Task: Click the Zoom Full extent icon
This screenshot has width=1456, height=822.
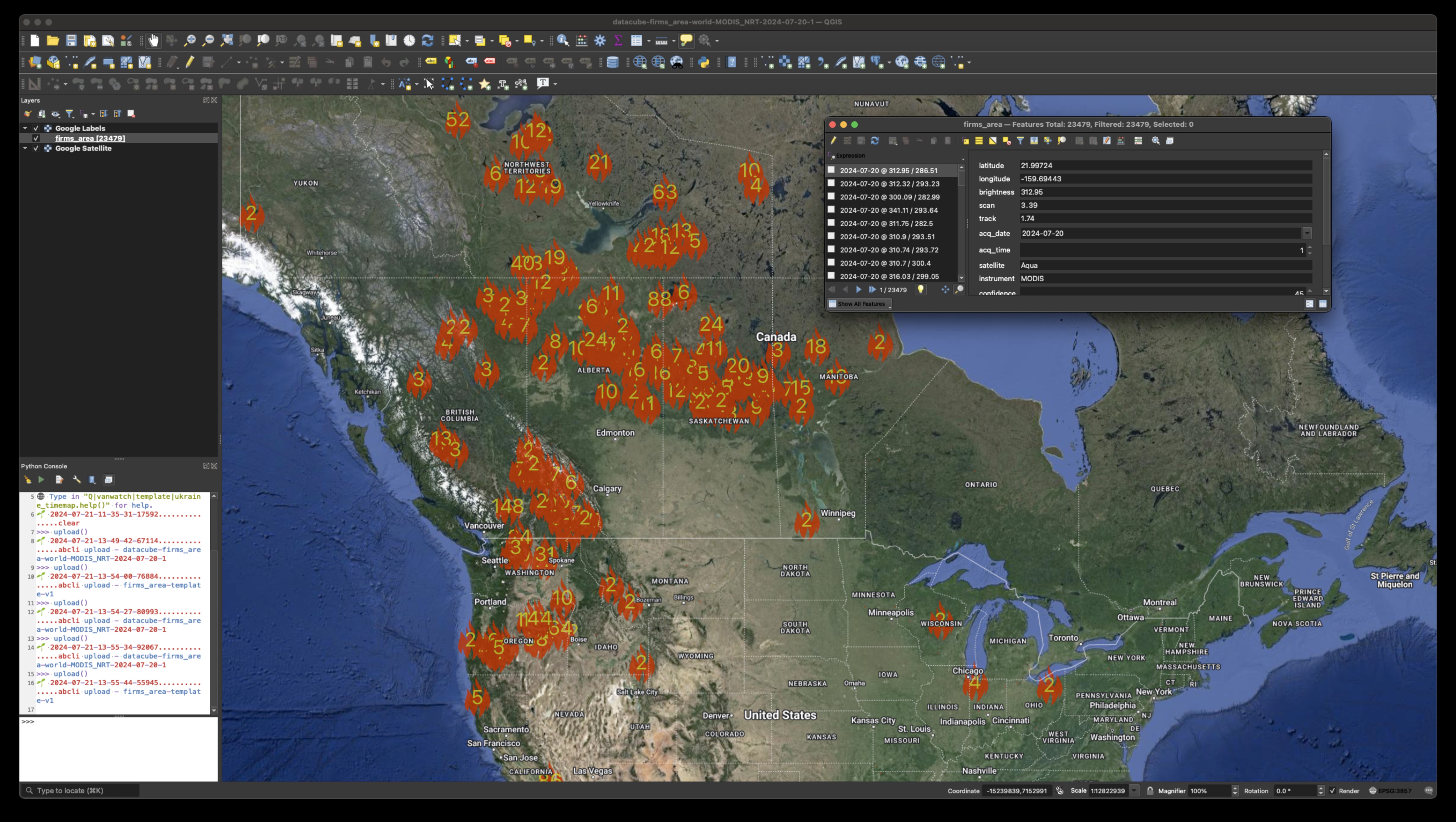Action: pyautogui.click(x=226, y=41)
